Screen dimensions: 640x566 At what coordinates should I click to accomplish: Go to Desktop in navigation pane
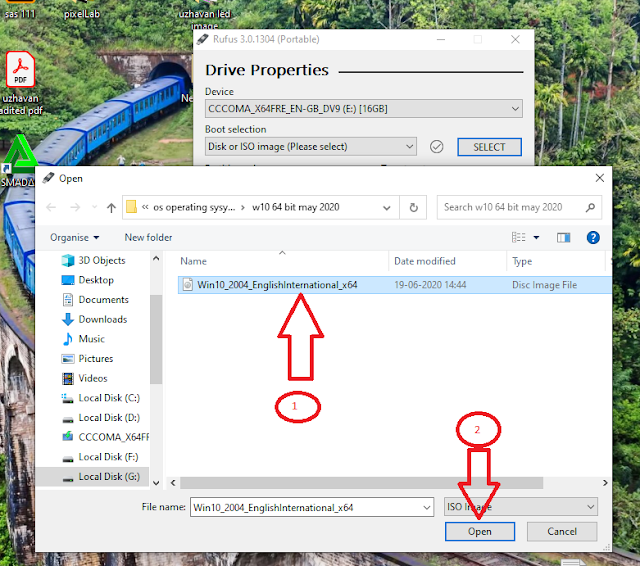[96, 280]
